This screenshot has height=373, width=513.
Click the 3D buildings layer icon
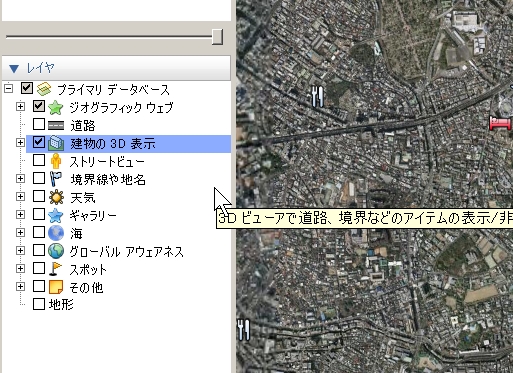point(56,143)
